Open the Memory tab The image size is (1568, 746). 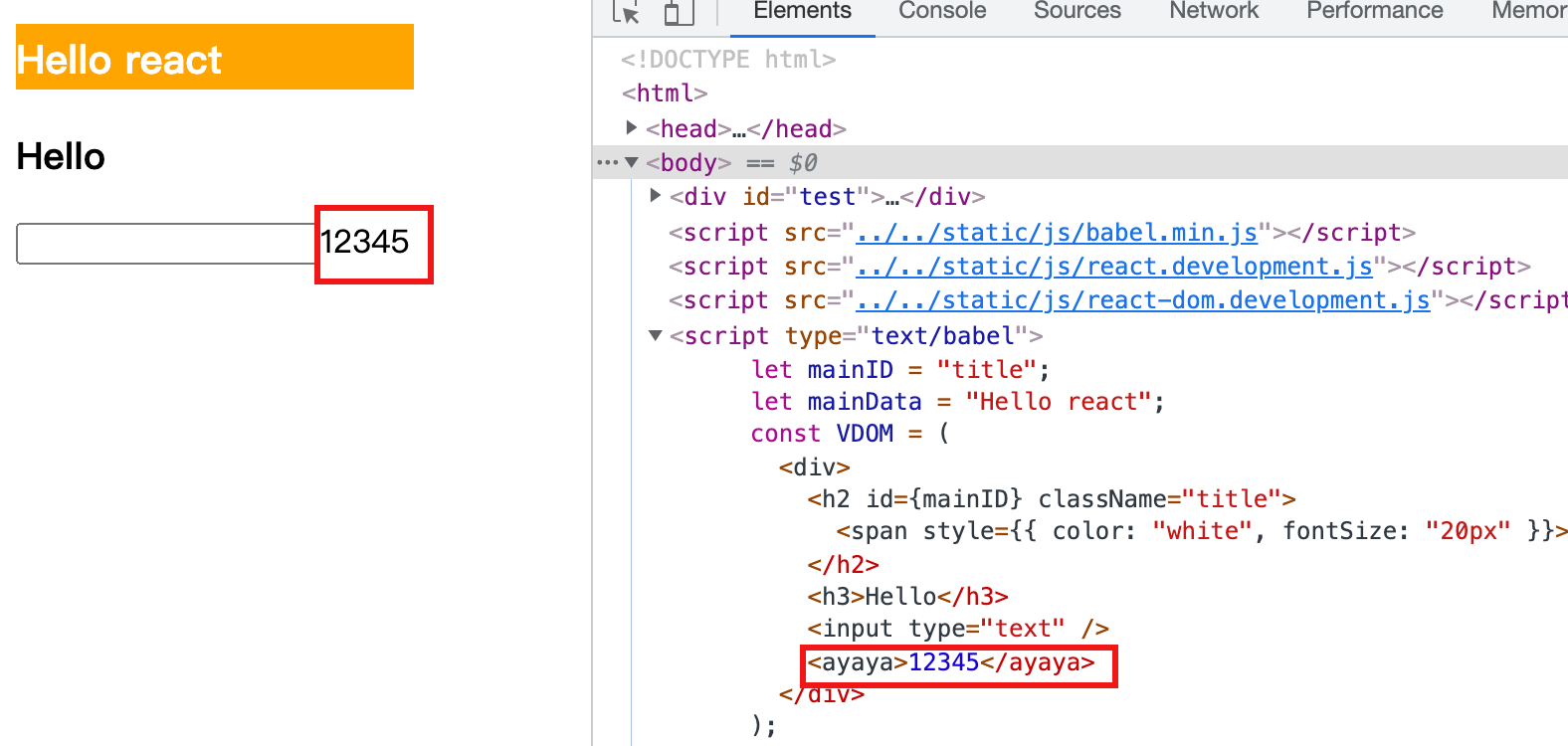pyautogui.click(x=1529, y=11)
